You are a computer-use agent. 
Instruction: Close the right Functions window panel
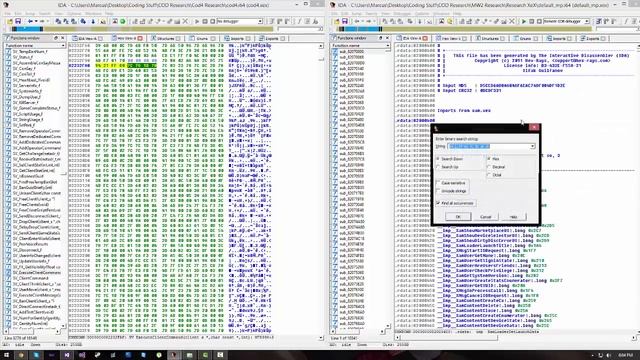coord(387,38)
